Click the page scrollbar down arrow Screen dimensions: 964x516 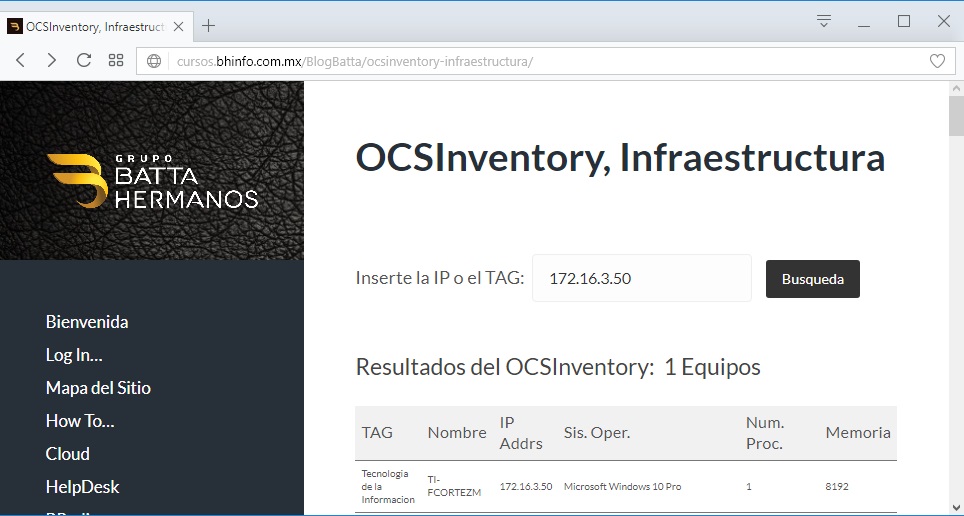(x=956, y=508)
